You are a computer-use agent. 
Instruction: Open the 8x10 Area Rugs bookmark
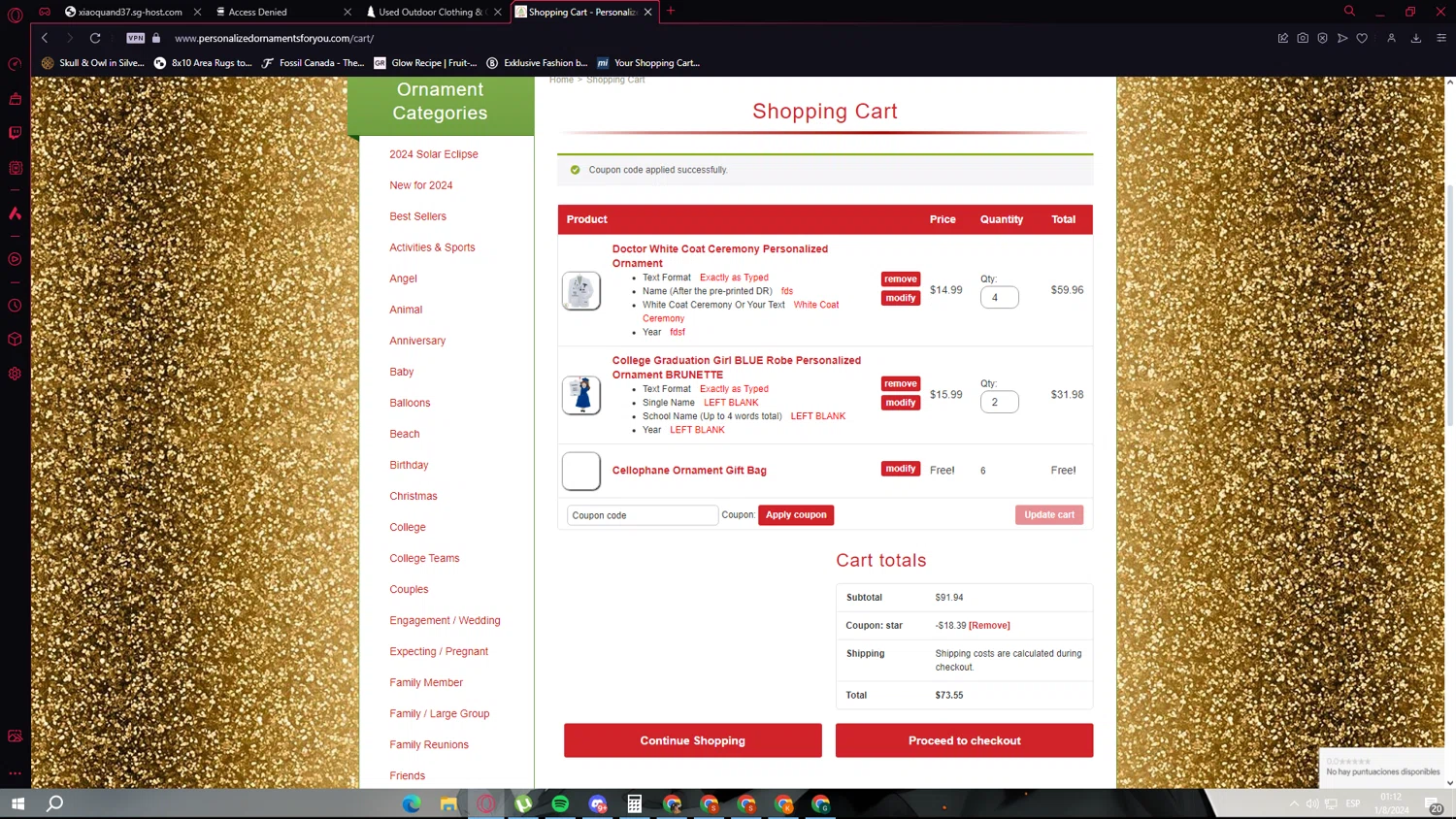tap(203, 63)
